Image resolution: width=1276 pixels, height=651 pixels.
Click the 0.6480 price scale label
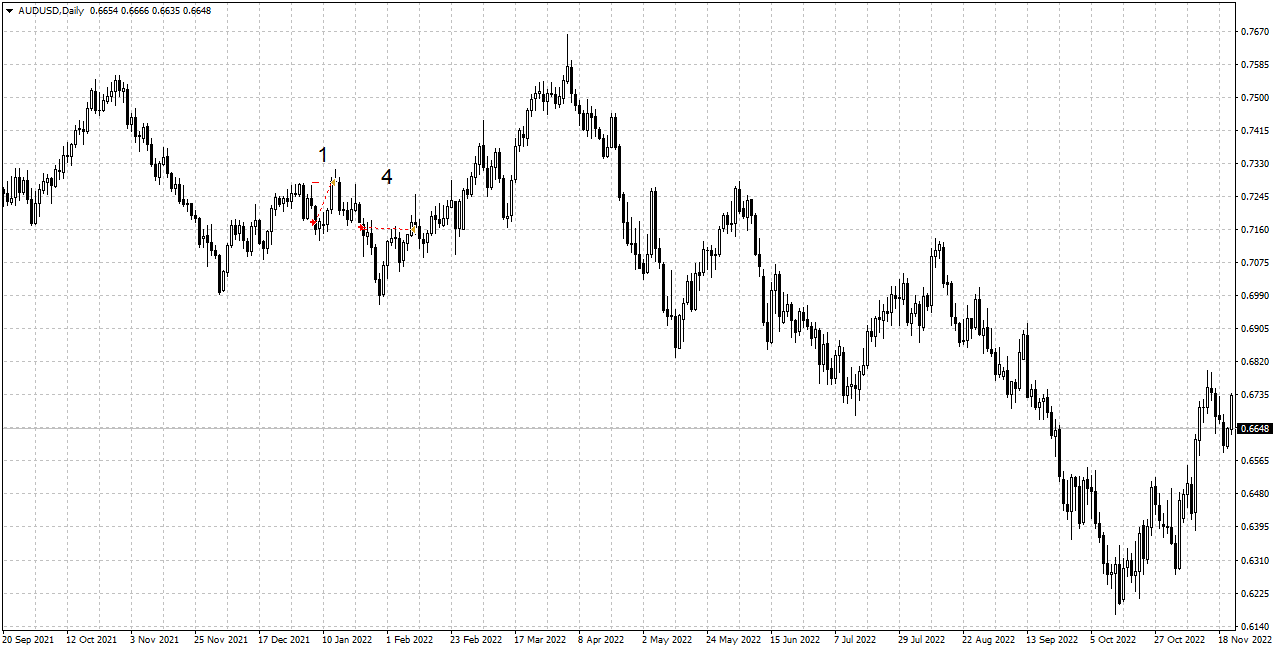(x=1255, y=494)
